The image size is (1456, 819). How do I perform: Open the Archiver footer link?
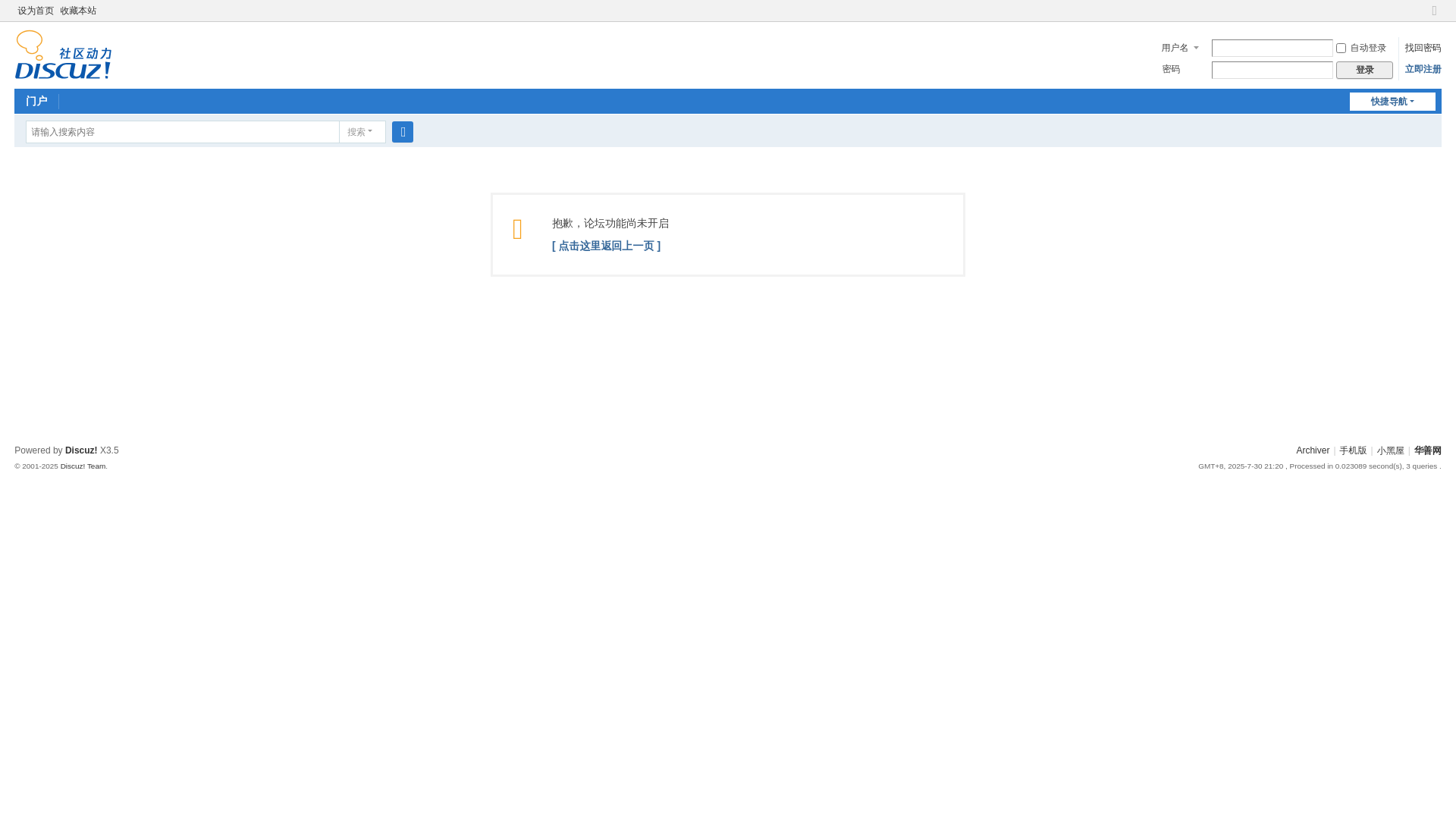[x=1313, y=450]
